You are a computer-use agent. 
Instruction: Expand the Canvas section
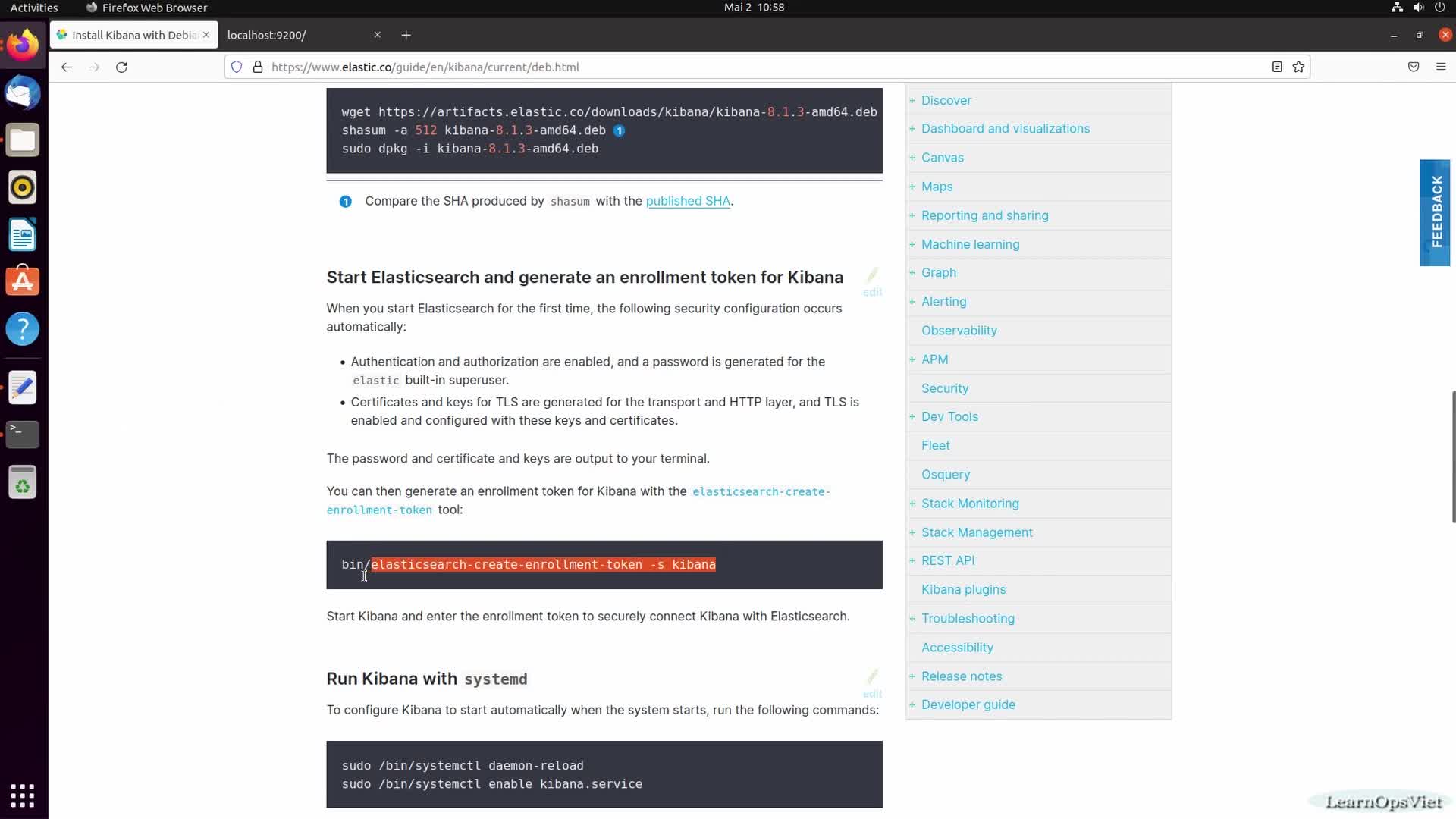[912, 158]
